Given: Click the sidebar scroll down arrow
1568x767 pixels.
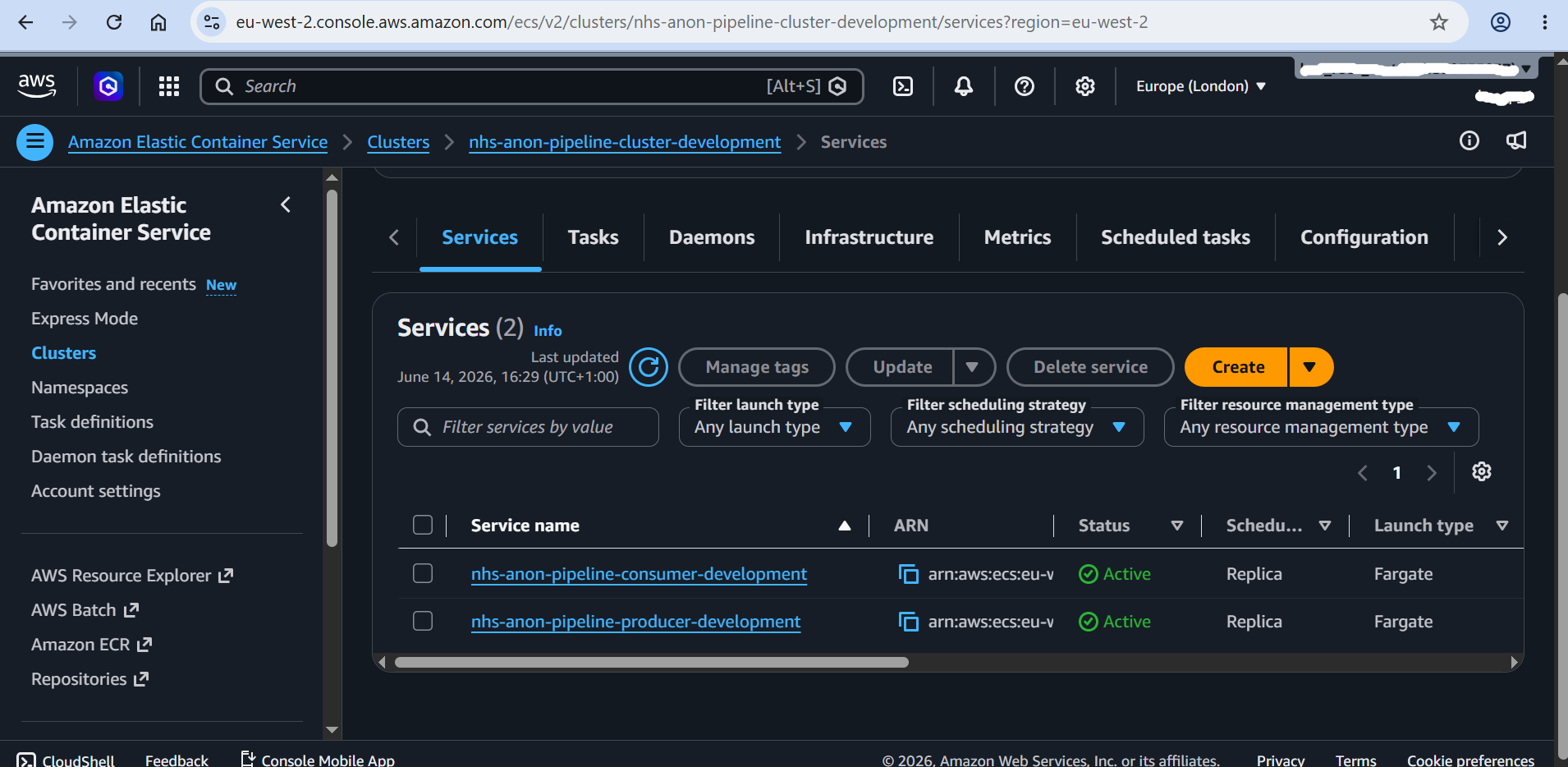Looking at the screenshot, I should (332, 729).
